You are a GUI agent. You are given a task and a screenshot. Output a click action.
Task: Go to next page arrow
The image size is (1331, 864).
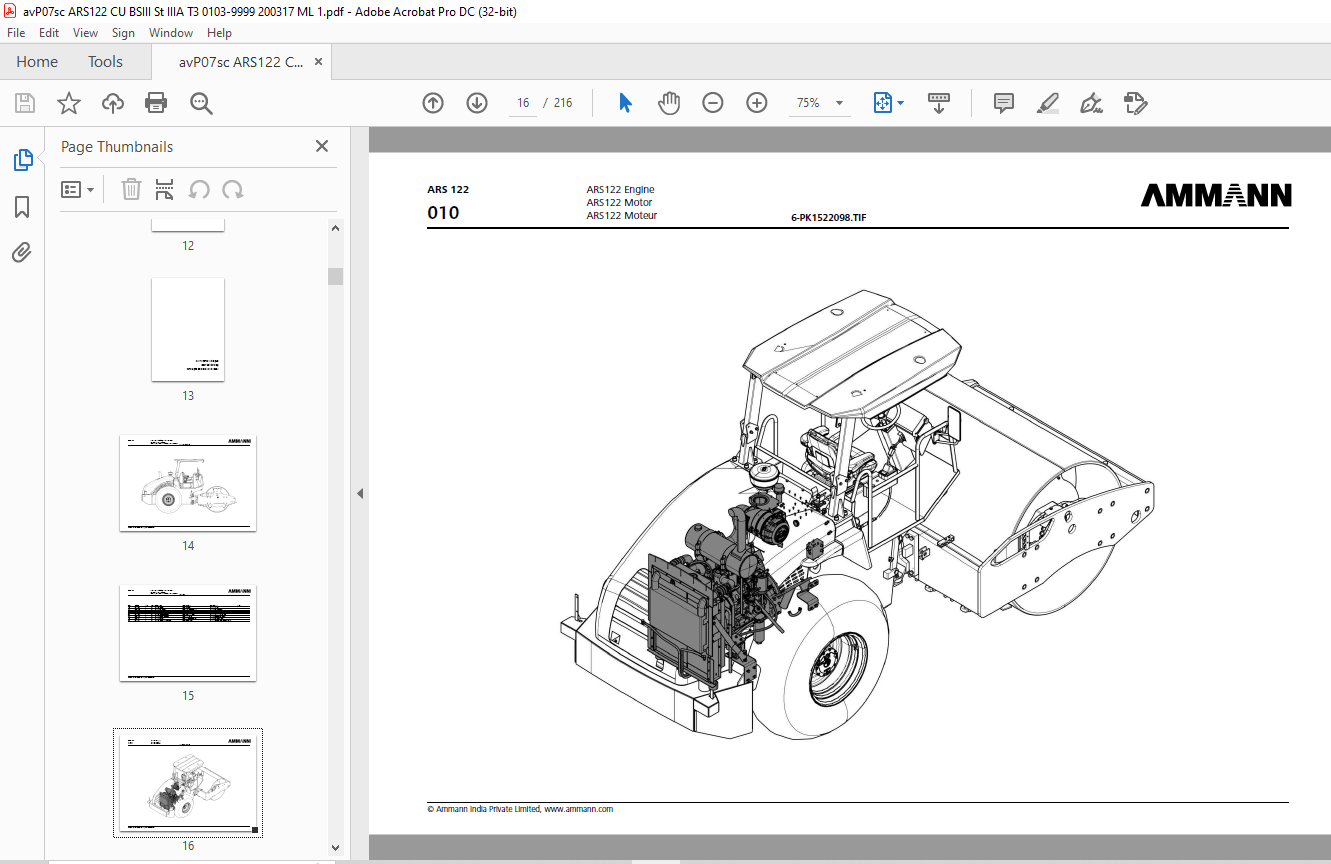pyautogui.click(x=477, y=103)
